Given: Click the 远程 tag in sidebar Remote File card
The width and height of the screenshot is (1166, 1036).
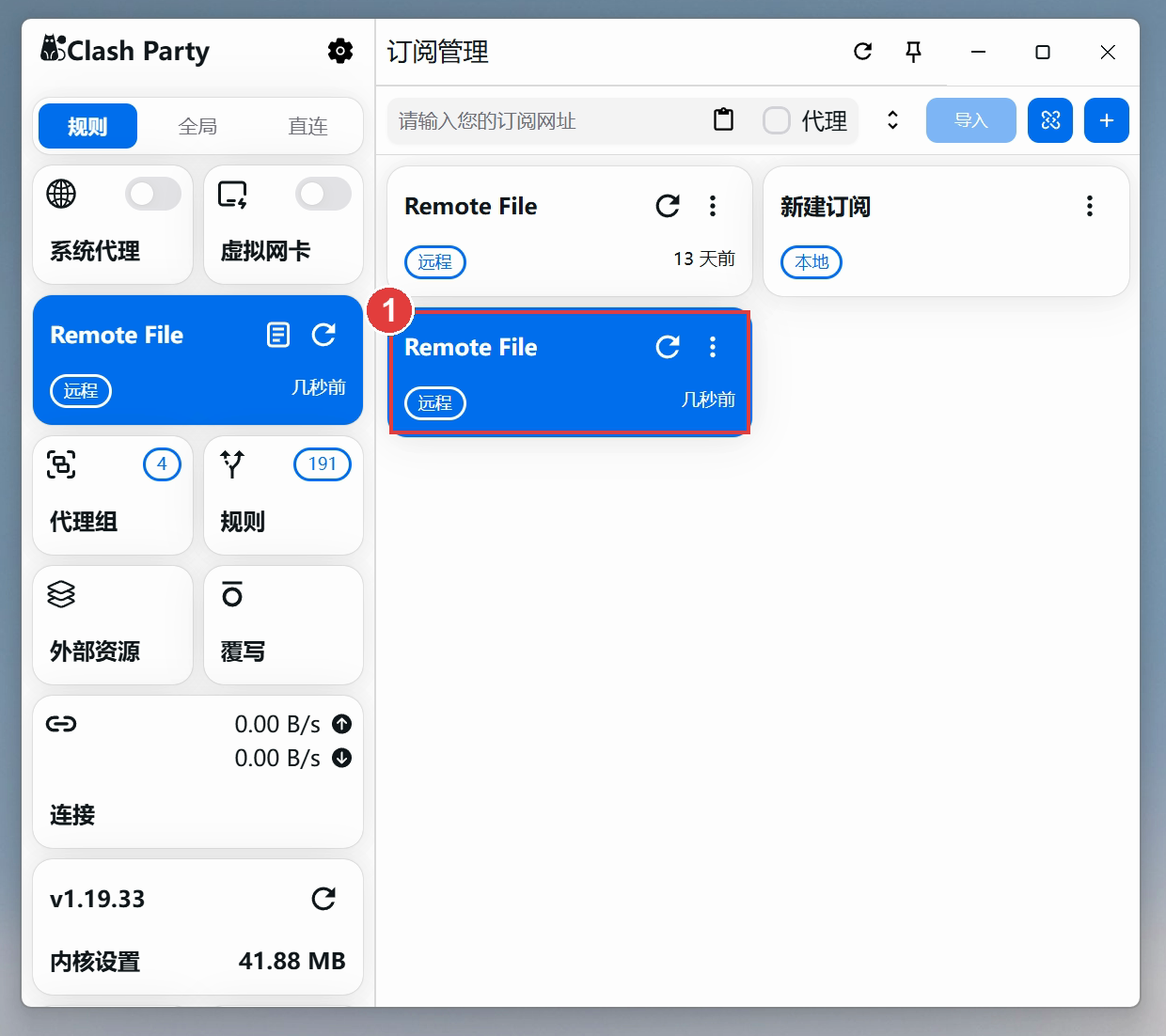Looking at the screenshot, I should [81, 391].
